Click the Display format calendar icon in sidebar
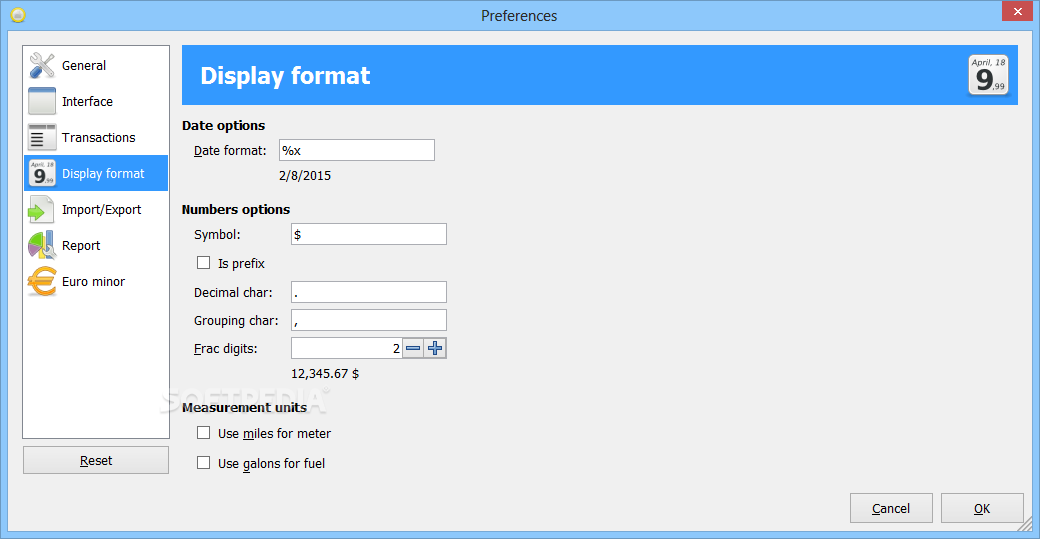Viewport: 1040px width, 539px height. [x=42, y=173]
